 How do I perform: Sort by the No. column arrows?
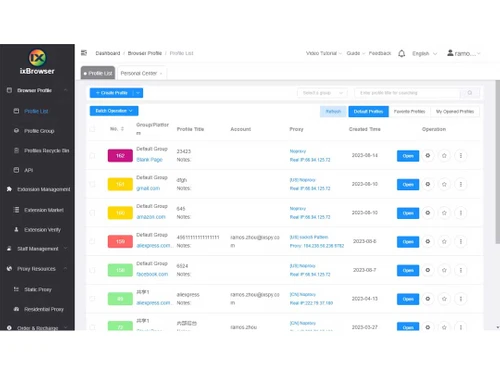pos(122,129)
